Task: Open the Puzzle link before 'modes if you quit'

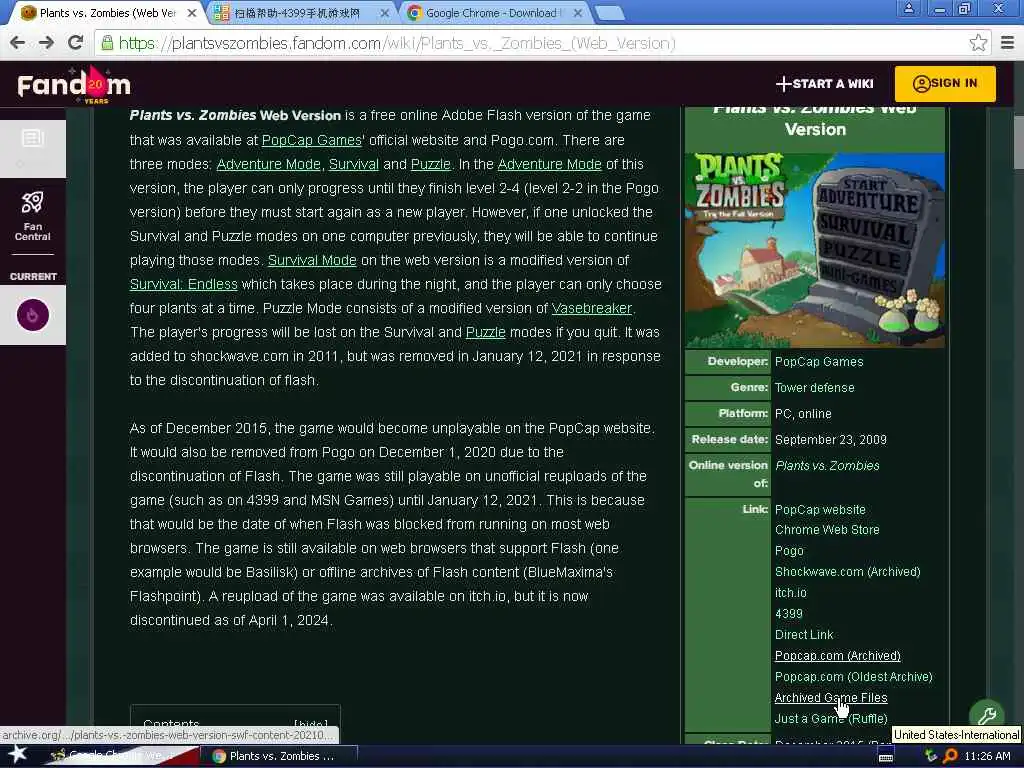Action: tap(485, 332)
